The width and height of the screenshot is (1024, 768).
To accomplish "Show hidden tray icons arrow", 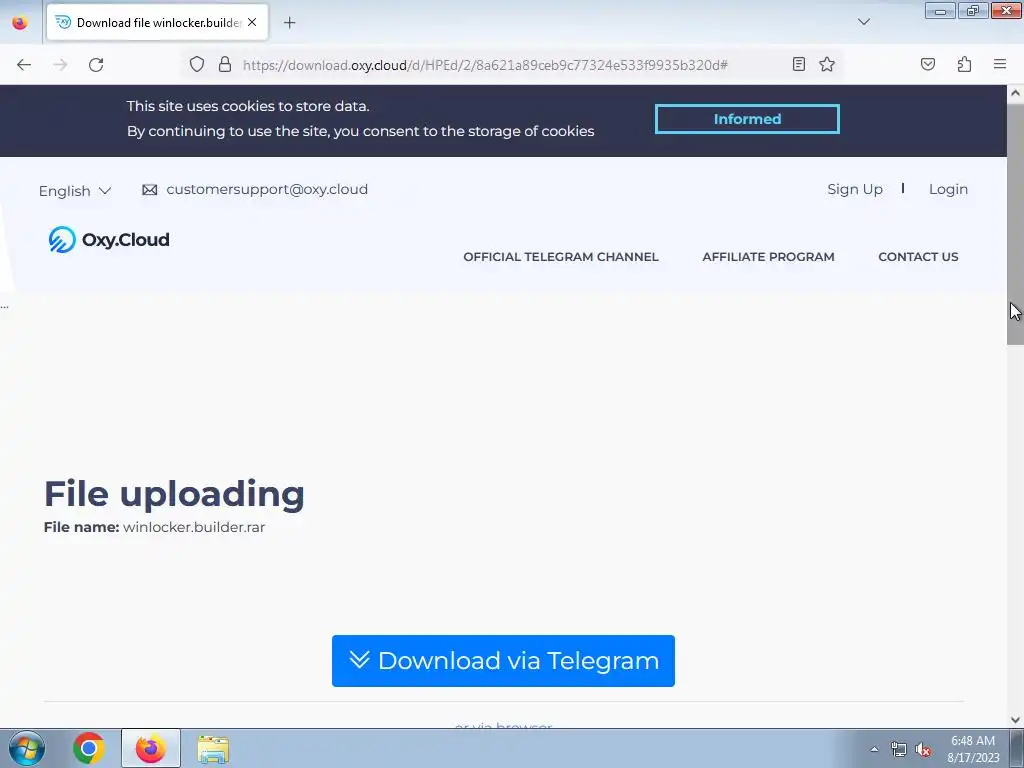I will click(x=874, y=749).
